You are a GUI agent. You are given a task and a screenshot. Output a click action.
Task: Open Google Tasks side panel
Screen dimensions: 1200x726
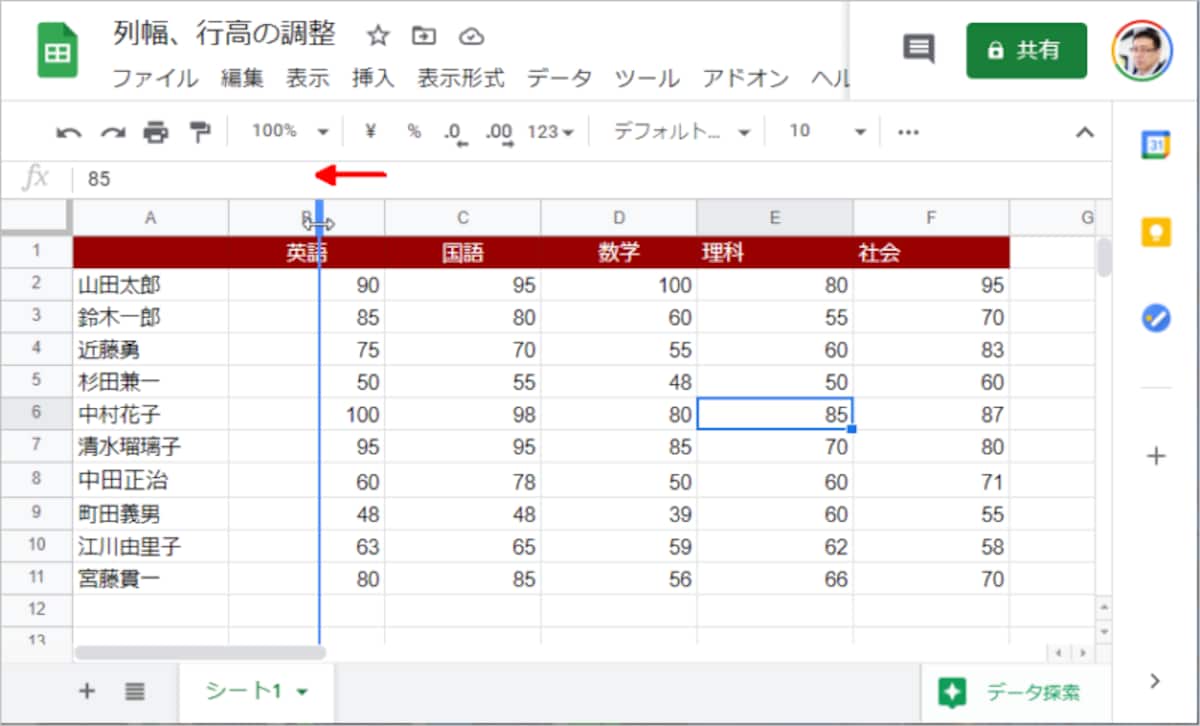tap(1156, 319)
